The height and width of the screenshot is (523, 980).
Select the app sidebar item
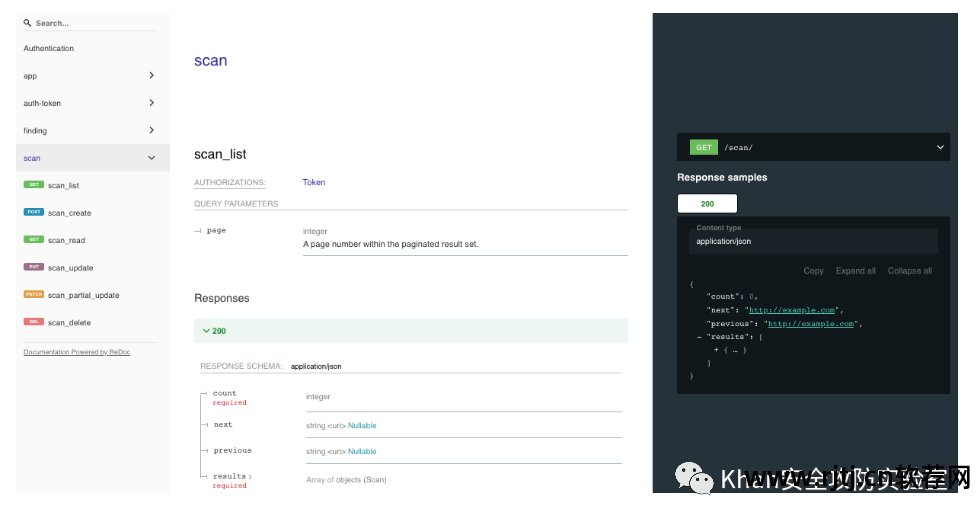[30, 76]
